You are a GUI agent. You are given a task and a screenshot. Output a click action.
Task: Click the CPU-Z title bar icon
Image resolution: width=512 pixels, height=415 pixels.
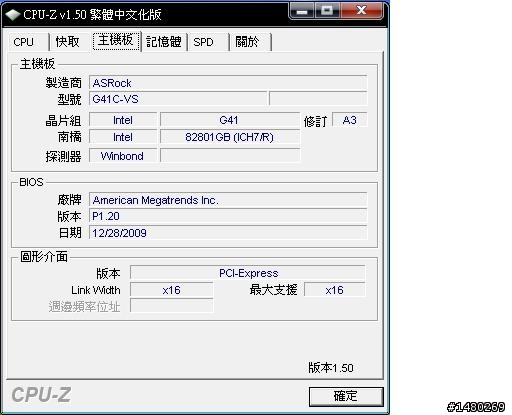coord(13,15)
